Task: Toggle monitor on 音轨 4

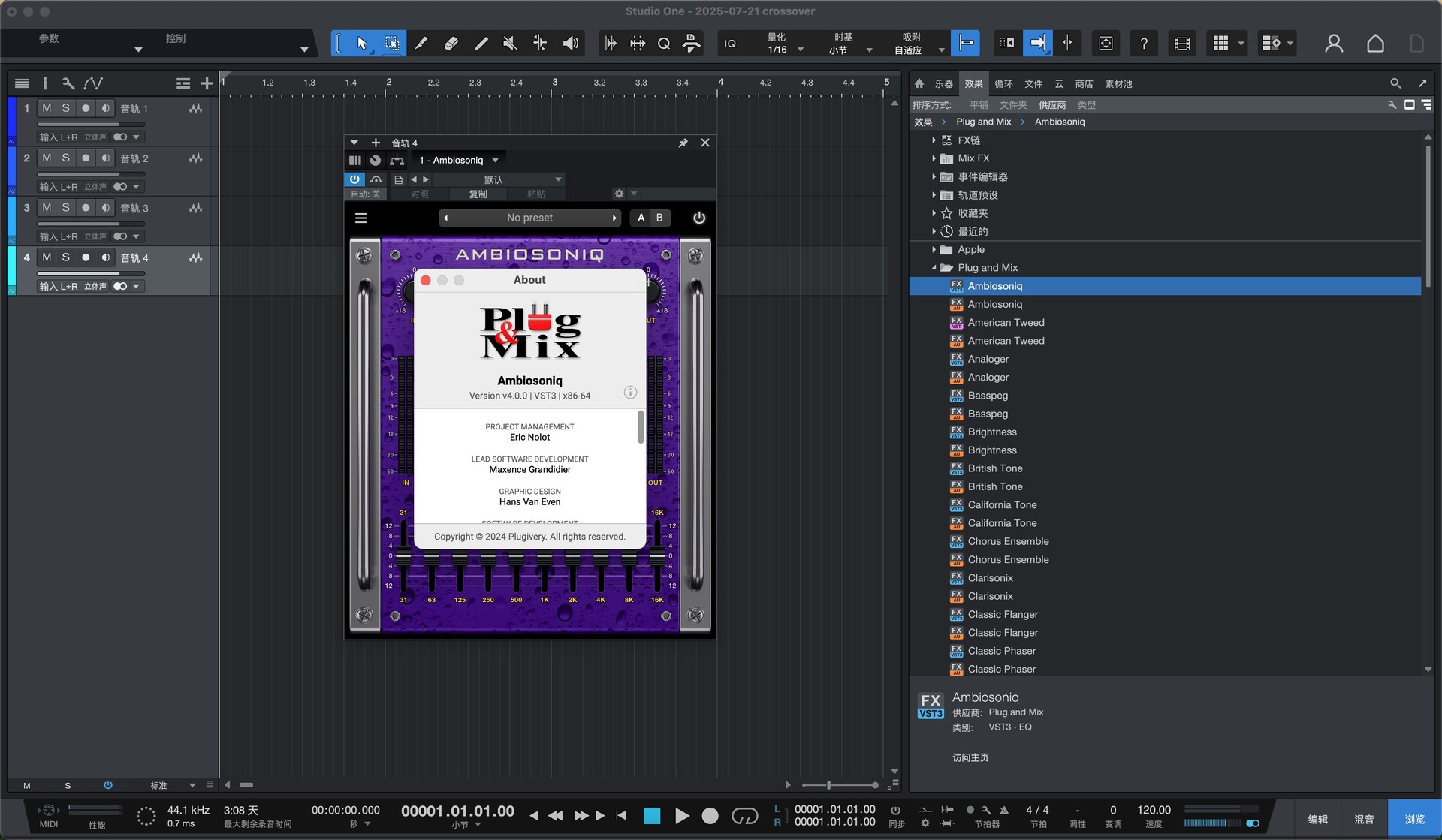Action: point(105,257)
